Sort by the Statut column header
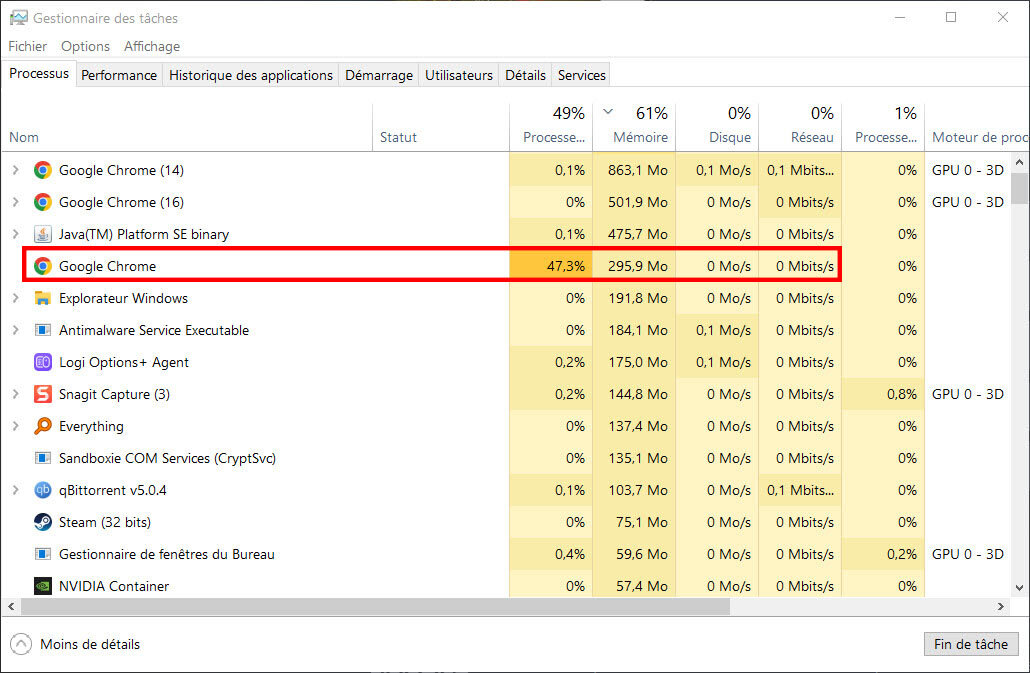 click(441, 127)
